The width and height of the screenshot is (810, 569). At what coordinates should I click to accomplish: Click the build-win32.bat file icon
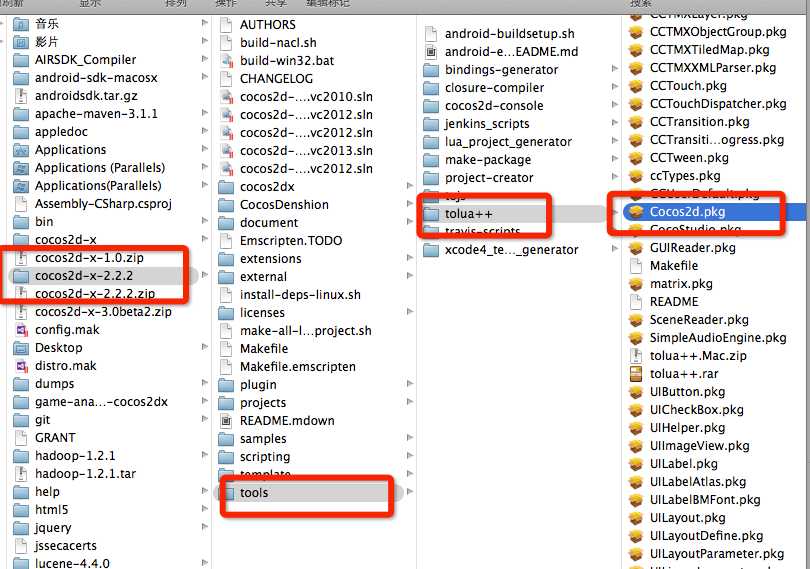coord(226,60)
